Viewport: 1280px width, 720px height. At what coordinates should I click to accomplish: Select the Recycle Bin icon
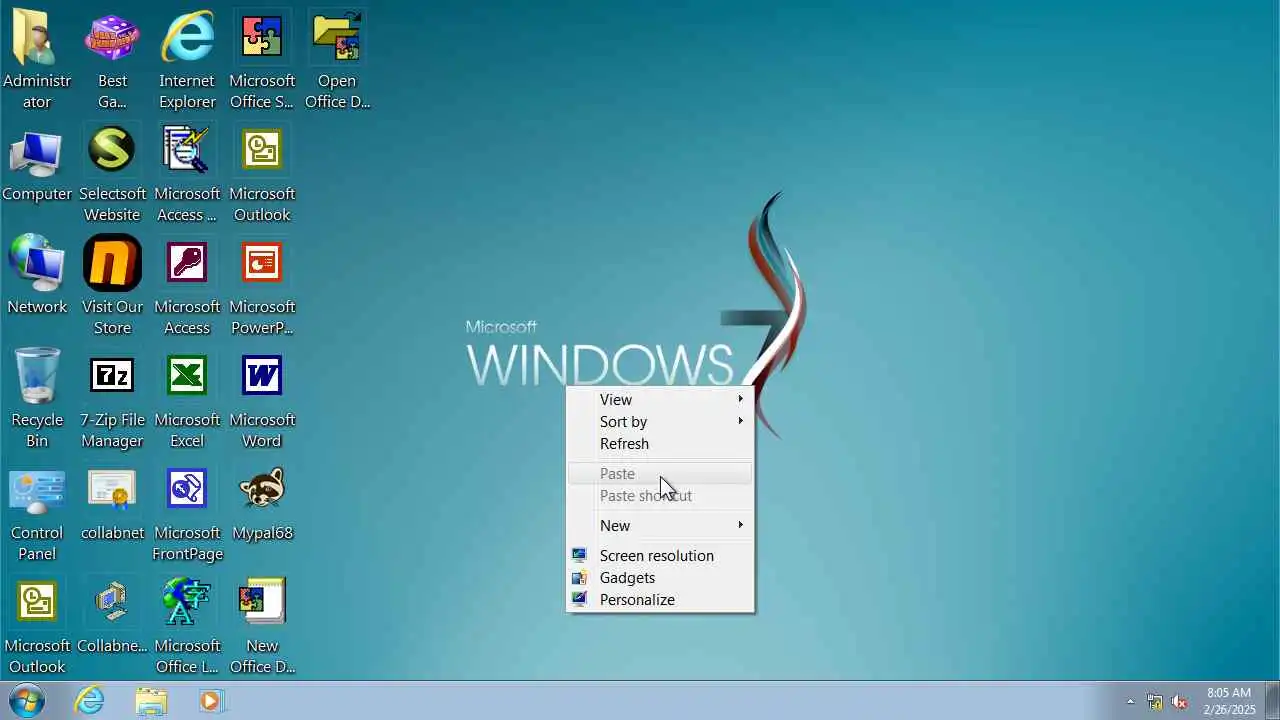pyautogui.click(x=37, y=399)
